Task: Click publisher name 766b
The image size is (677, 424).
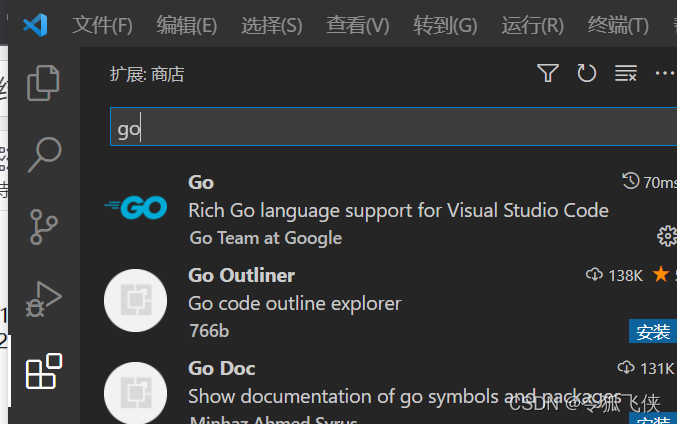Action: [x=209, y=331]
